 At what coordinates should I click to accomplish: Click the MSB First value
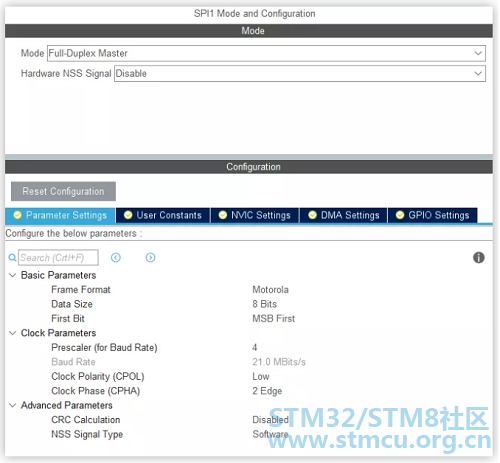coord(274,319)
